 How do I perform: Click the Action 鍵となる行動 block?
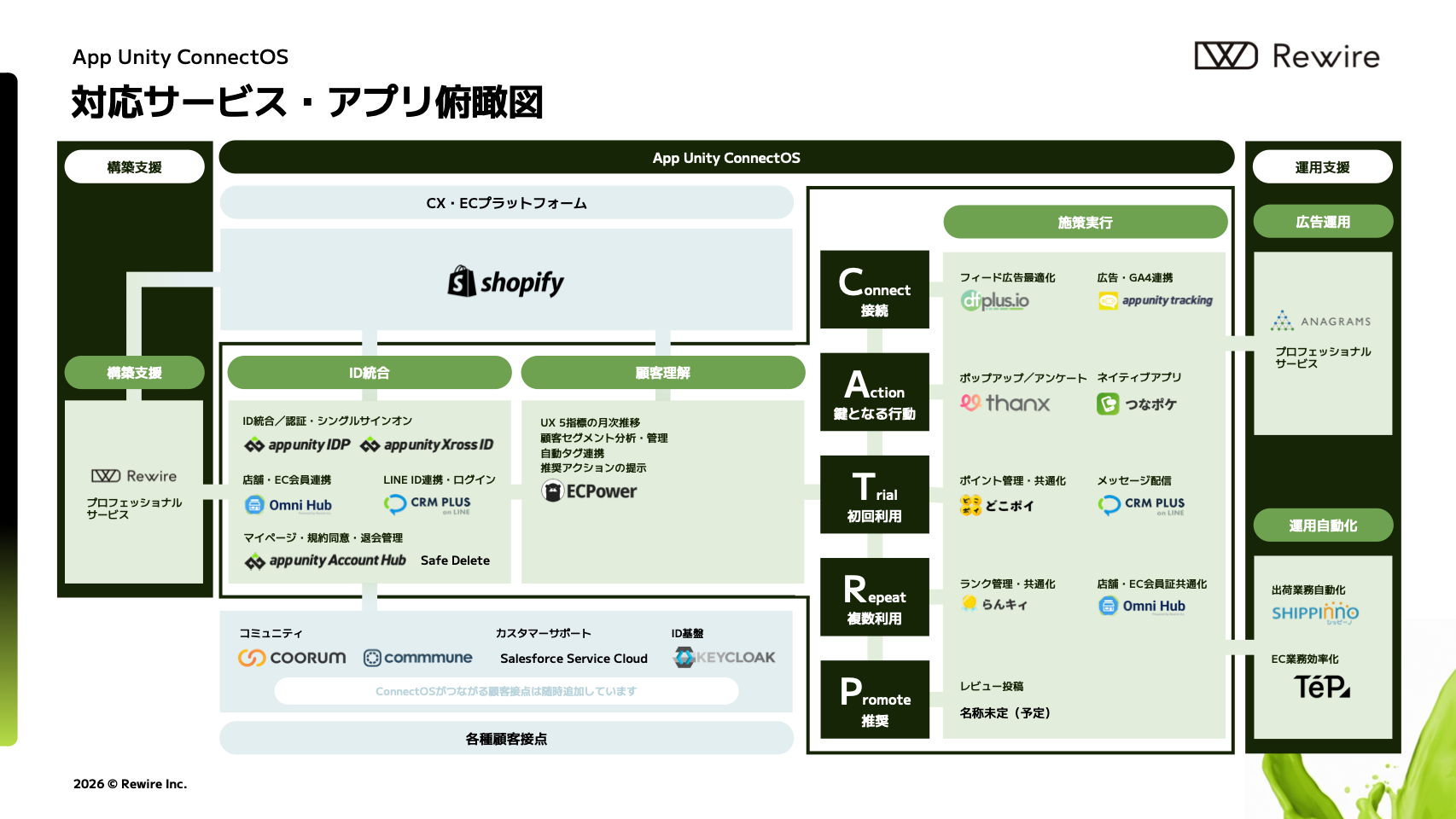click(x=875, y=392)
